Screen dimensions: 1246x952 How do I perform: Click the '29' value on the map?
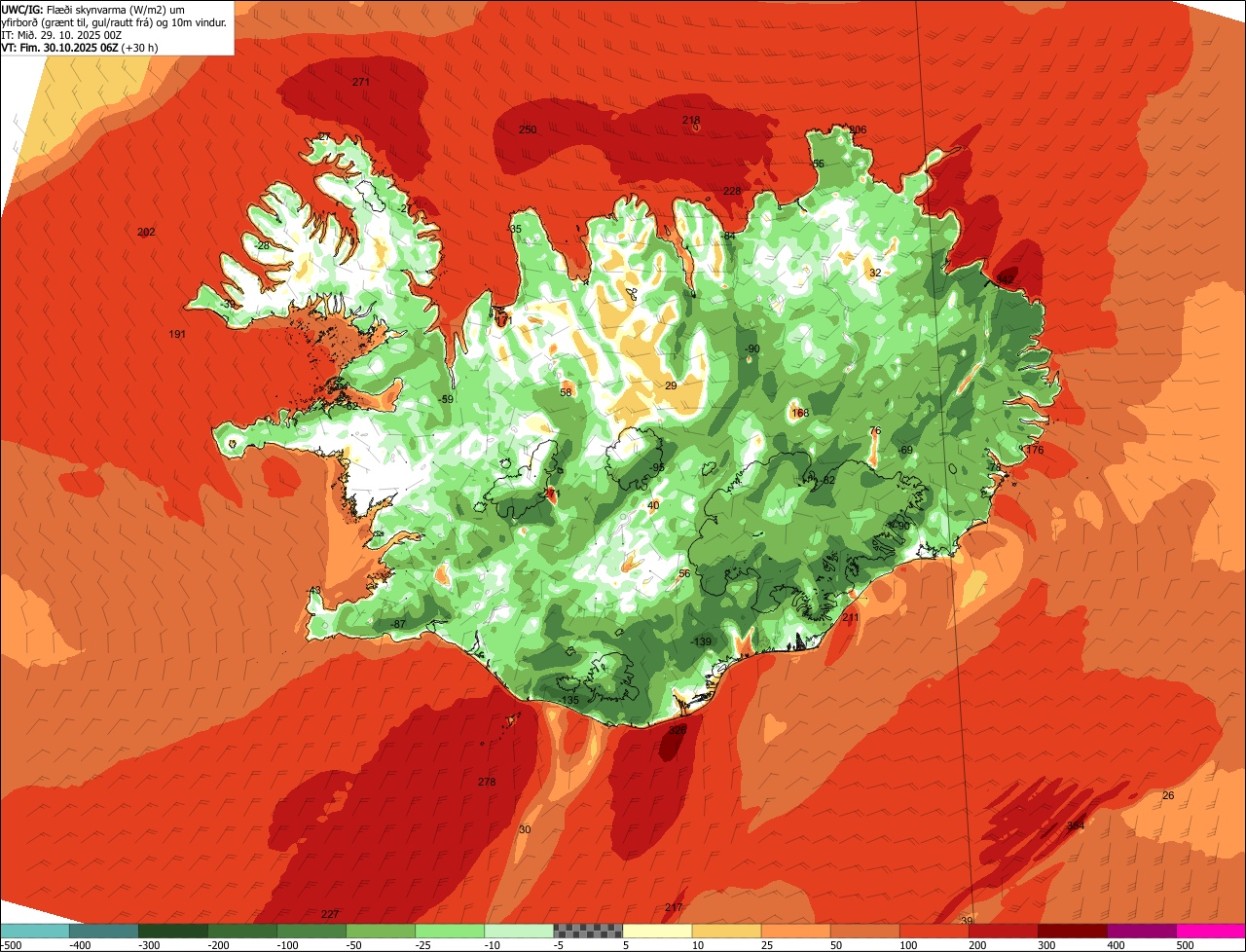tap(671, 385)
